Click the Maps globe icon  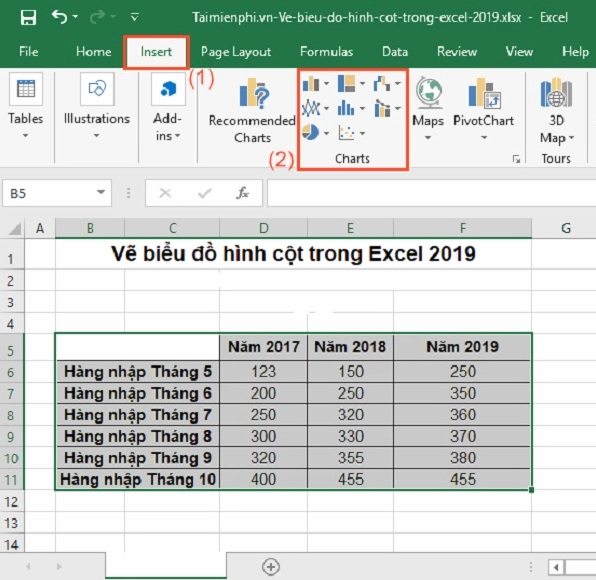(x=429, y=92)
